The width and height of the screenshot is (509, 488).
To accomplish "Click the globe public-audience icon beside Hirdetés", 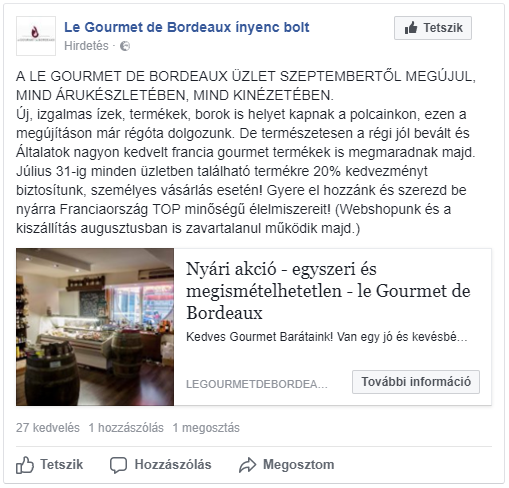I will [x=125, y=46].
